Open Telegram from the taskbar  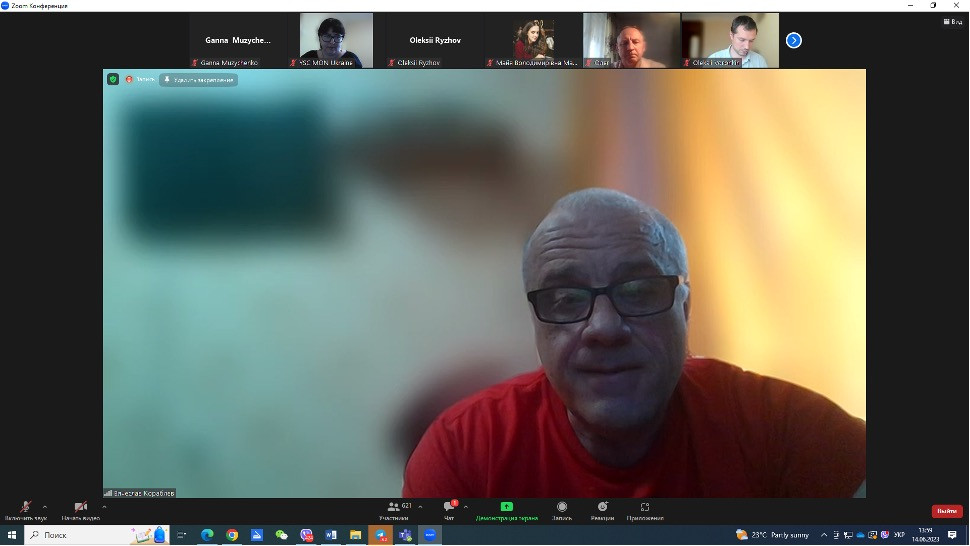tap(380, 535)
